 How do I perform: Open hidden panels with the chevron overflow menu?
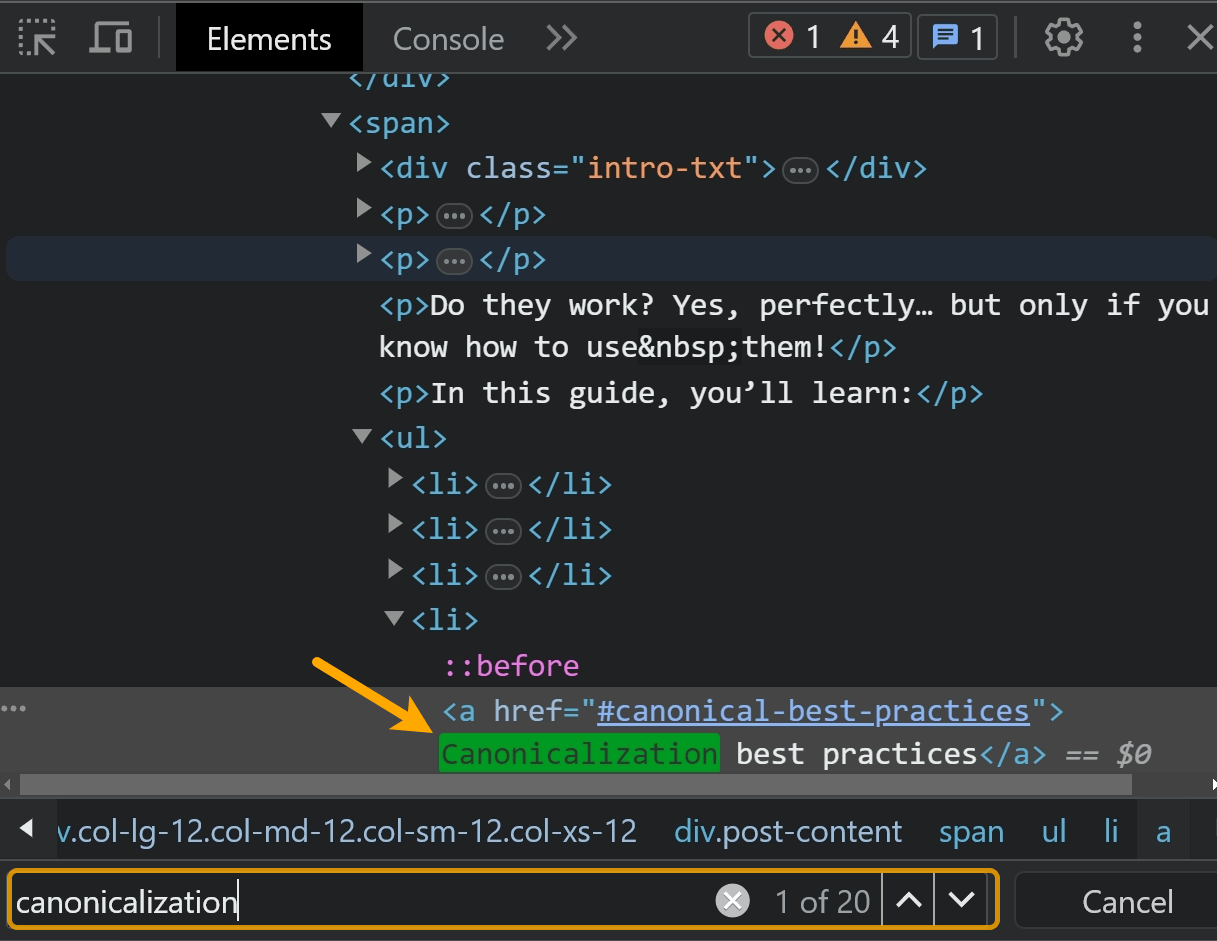click(560, 37)
